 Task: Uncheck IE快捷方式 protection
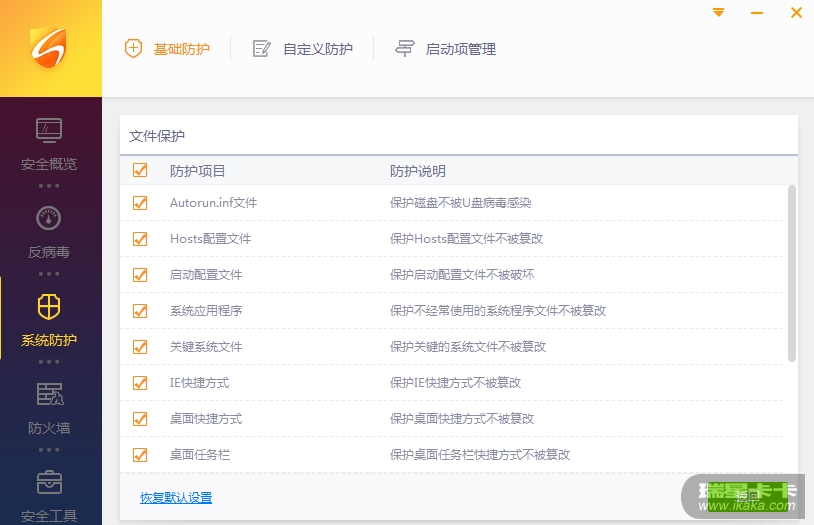click(140, 383)
